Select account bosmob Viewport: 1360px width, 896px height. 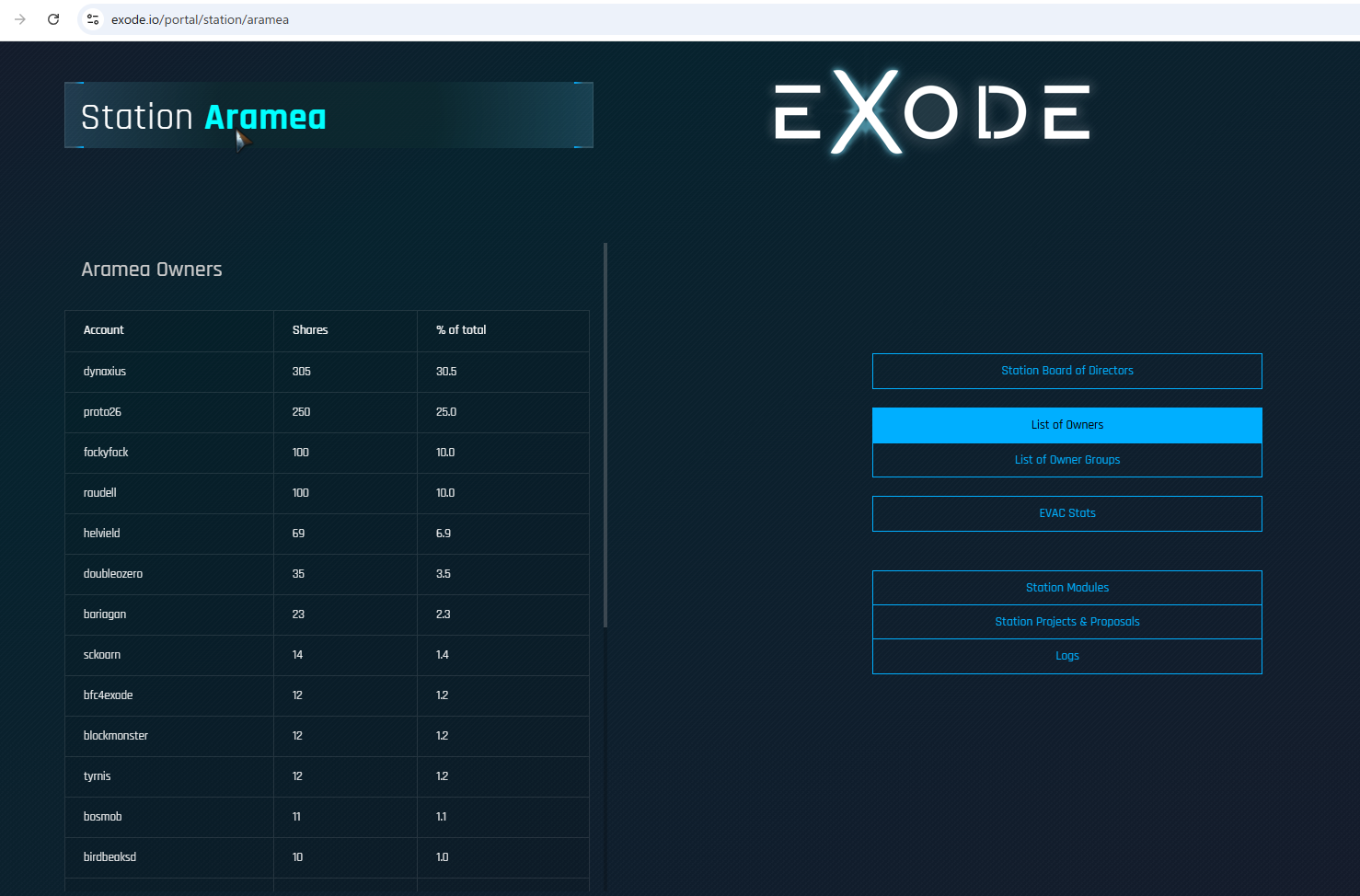[x=102, y=817]
